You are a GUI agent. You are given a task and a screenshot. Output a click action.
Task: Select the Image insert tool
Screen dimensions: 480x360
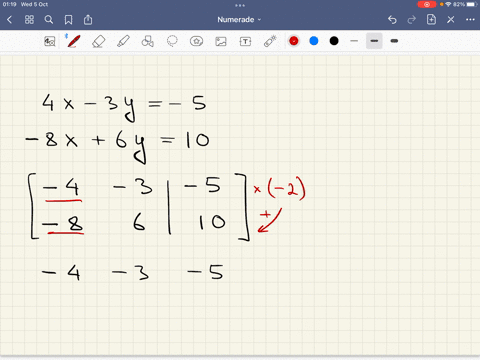click(x=221, y=41)
